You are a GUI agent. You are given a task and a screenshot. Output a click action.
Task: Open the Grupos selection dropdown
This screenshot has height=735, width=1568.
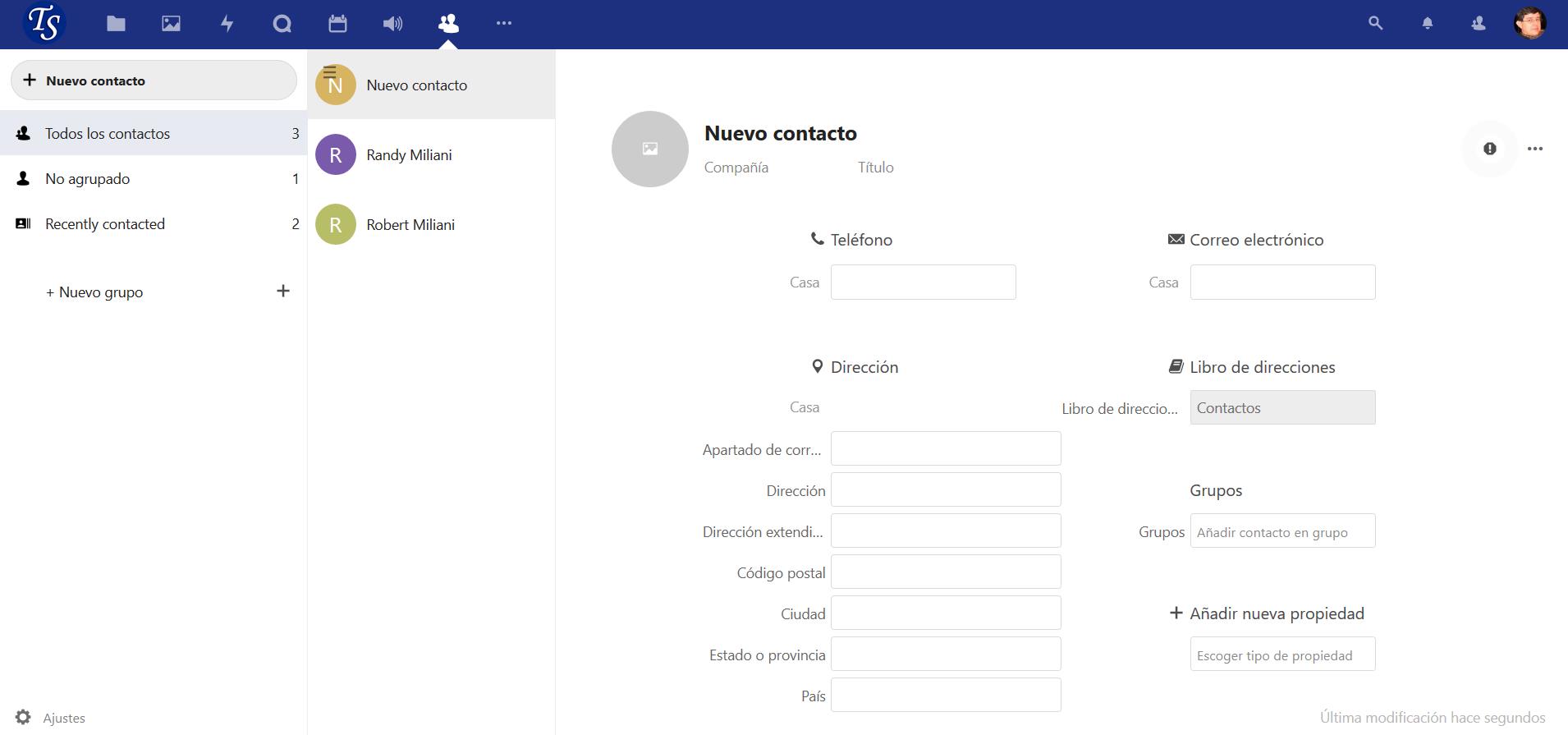1282,531
